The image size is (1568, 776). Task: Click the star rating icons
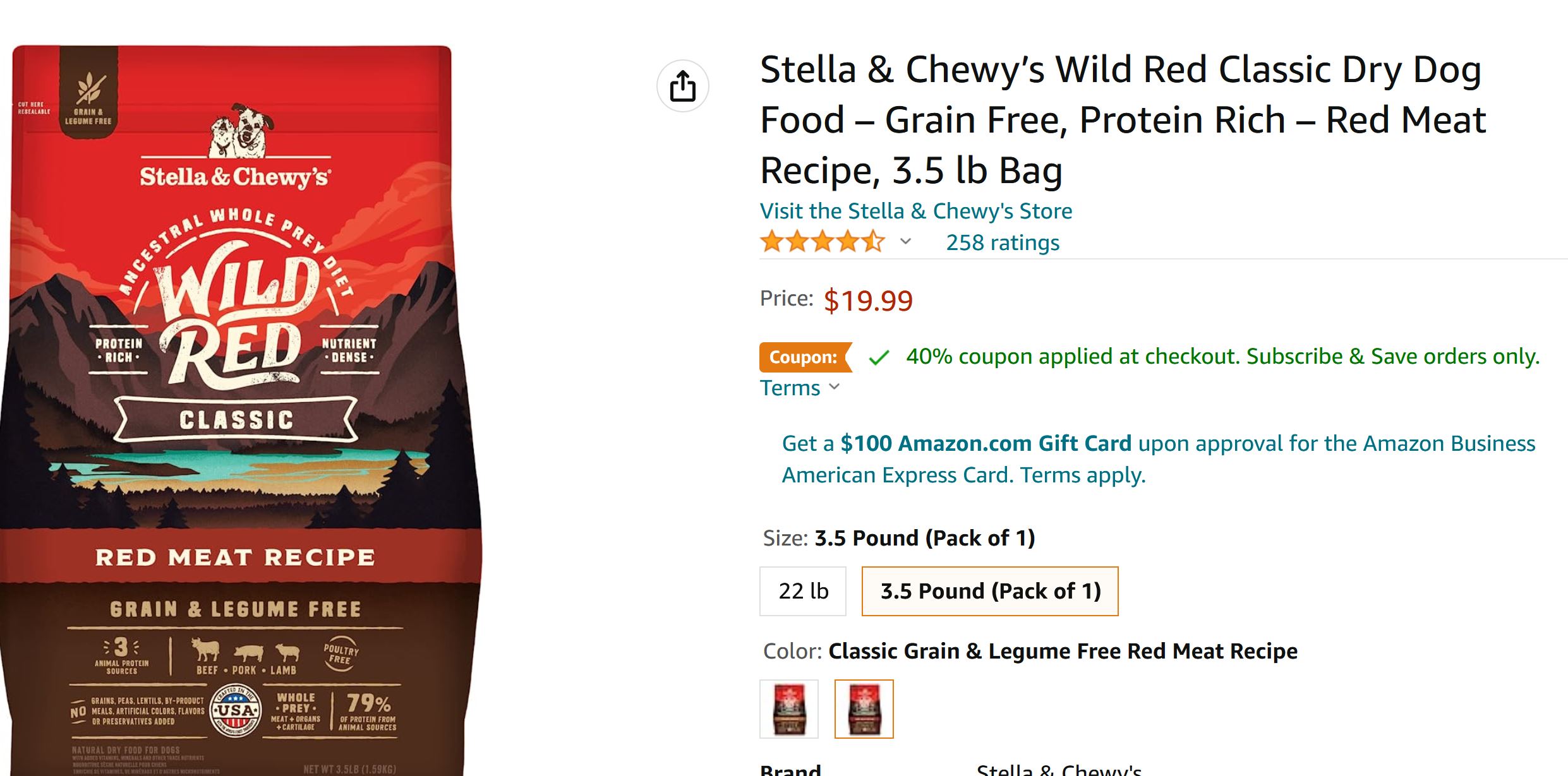click(822, 242)
